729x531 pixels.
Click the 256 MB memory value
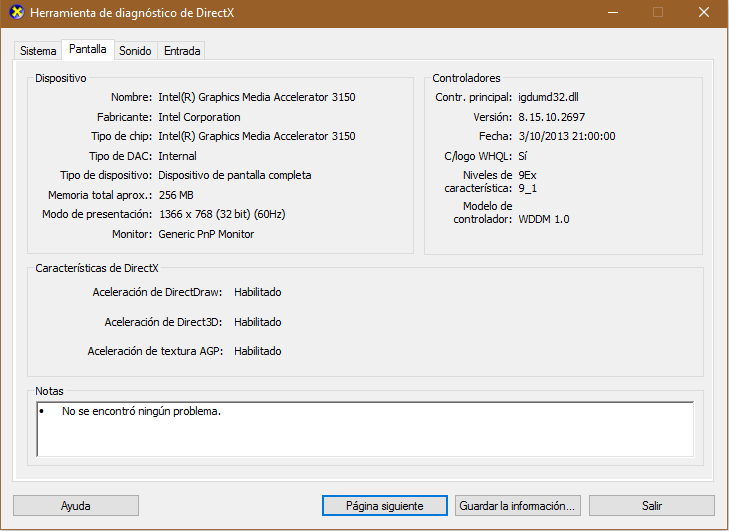(176, 195)
